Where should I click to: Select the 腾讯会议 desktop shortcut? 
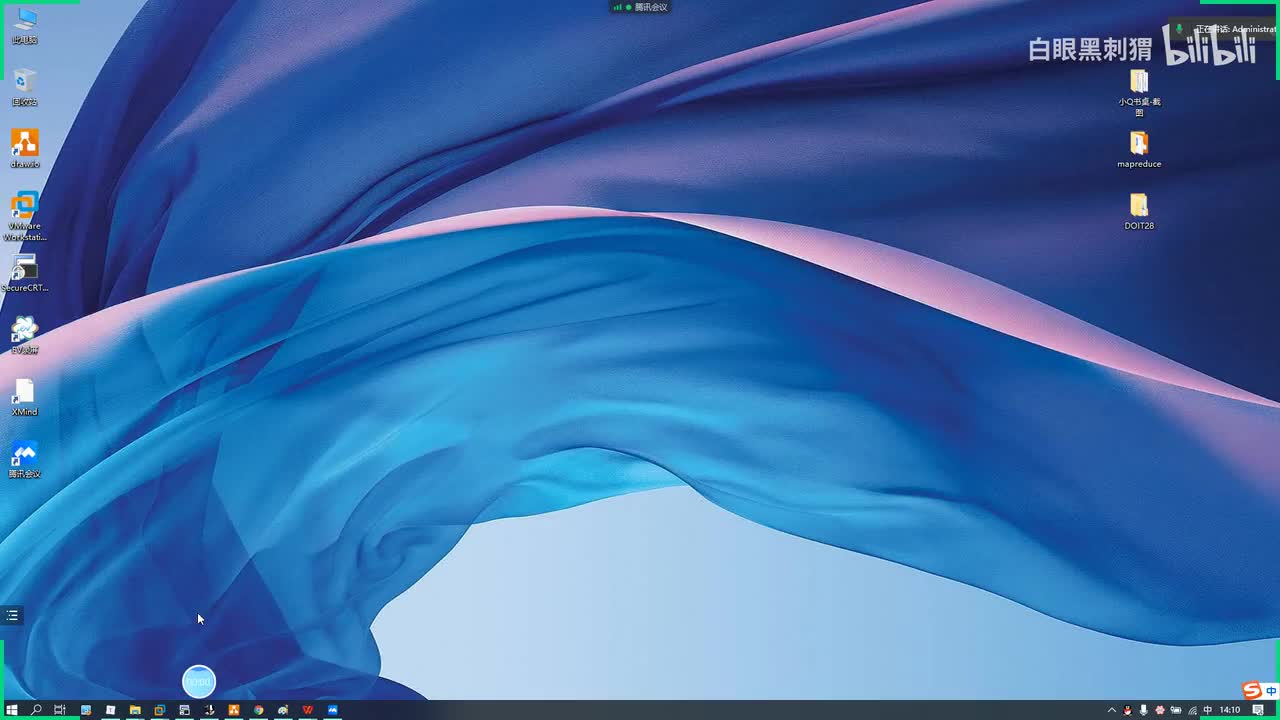[x=24, y=460]
